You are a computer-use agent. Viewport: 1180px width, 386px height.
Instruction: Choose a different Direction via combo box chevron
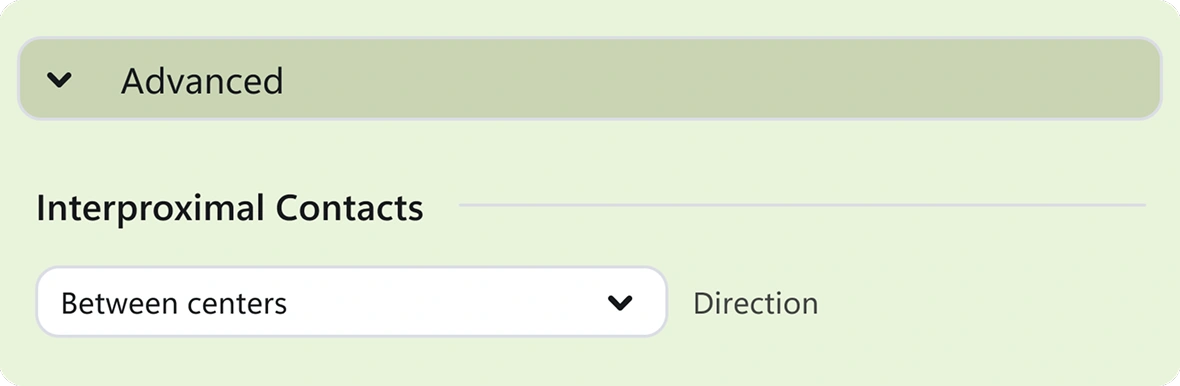tap(620, 302)
